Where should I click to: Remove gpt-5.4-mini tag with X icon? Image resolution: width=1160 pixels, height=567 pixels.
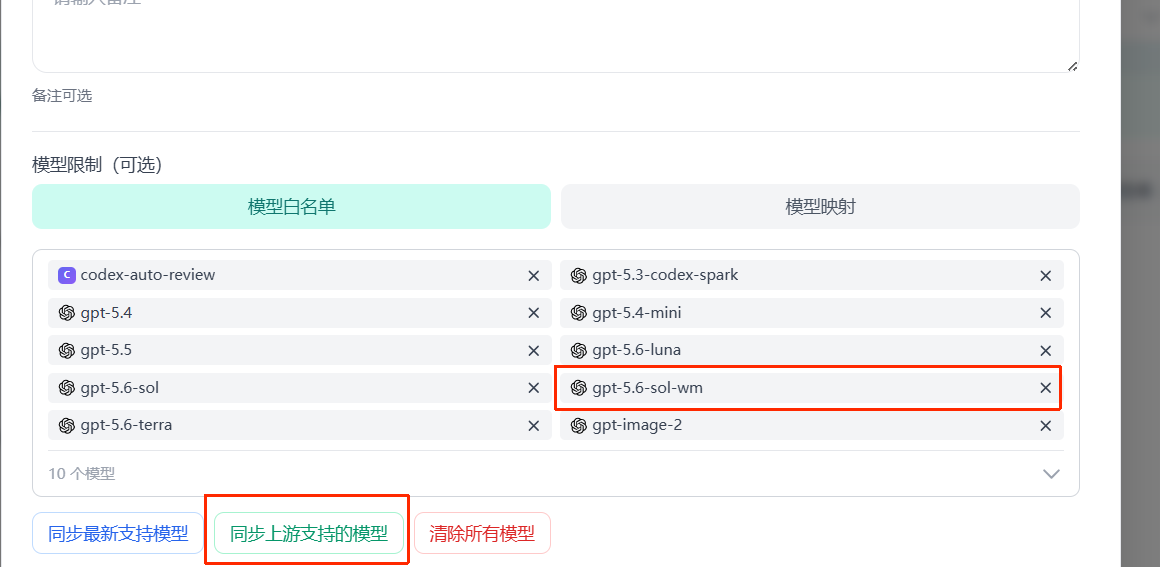[1045, 313]
